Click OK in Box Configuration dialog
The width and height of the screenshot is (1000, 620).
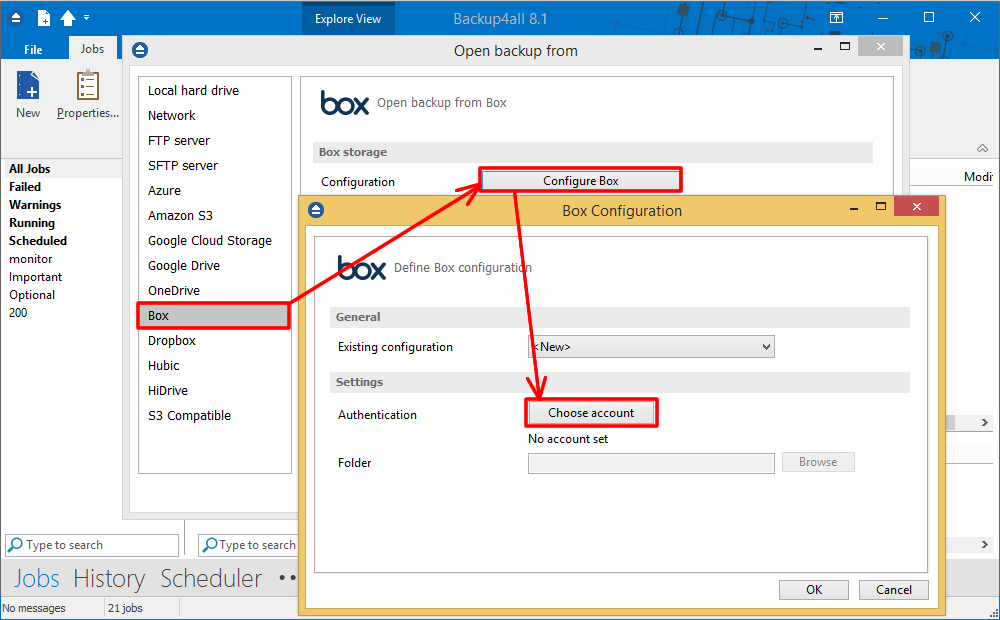(x=814, y=590)
